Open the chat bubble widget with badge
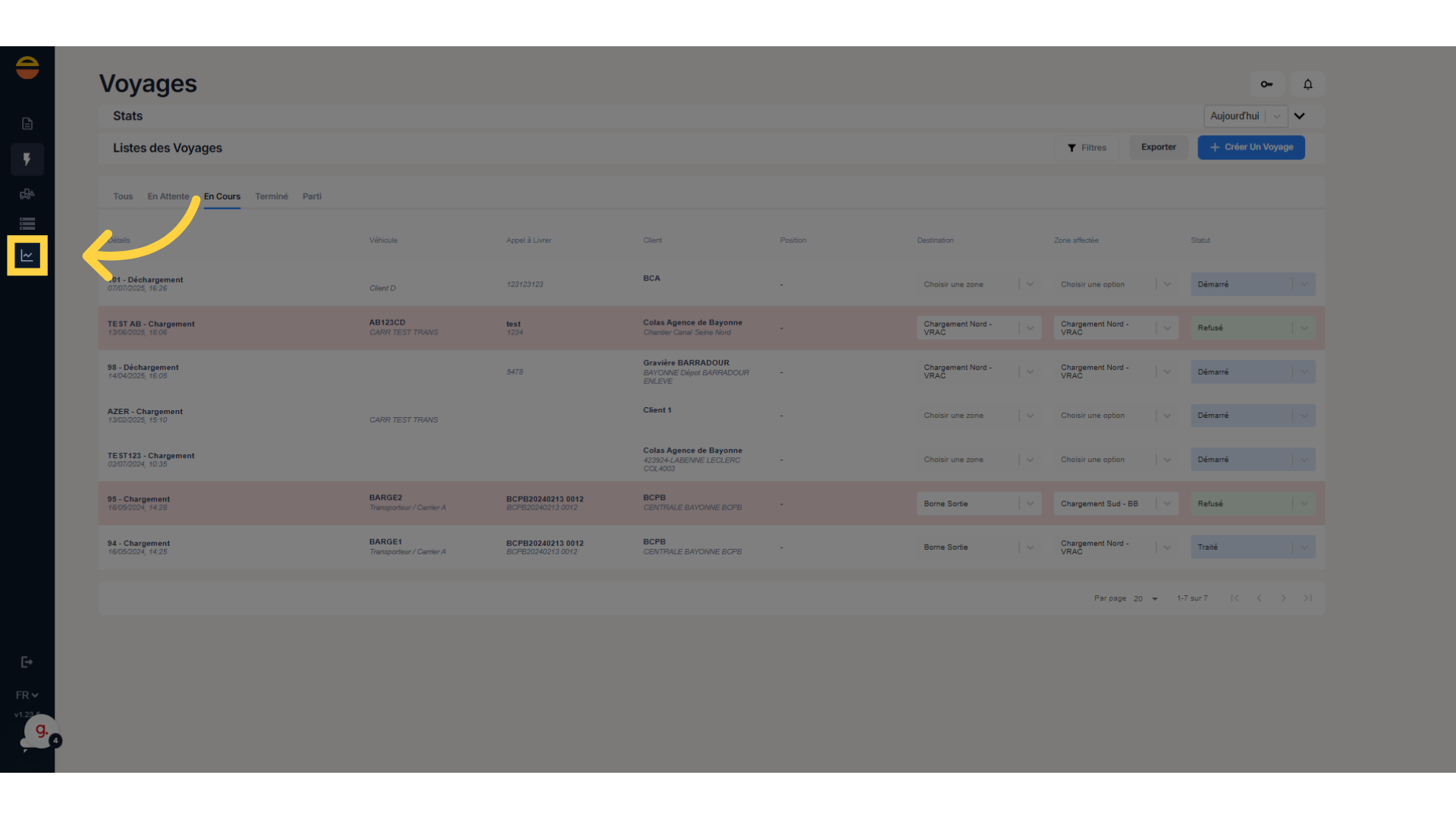Screen dimensions: 1456x819 point(39,733)
